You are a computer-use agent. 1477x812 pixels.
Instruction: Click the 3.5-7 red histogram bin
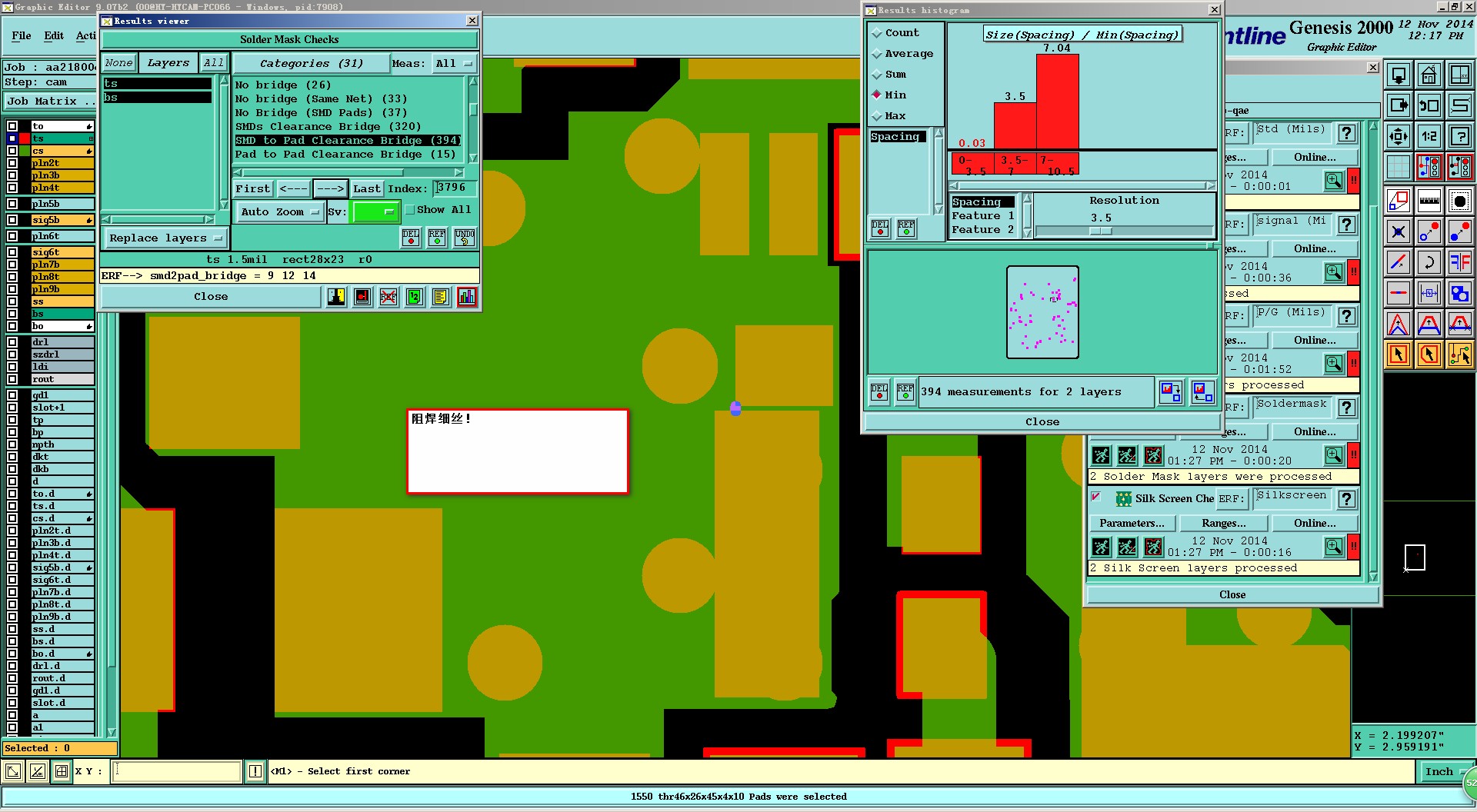tap(1015, 164)
